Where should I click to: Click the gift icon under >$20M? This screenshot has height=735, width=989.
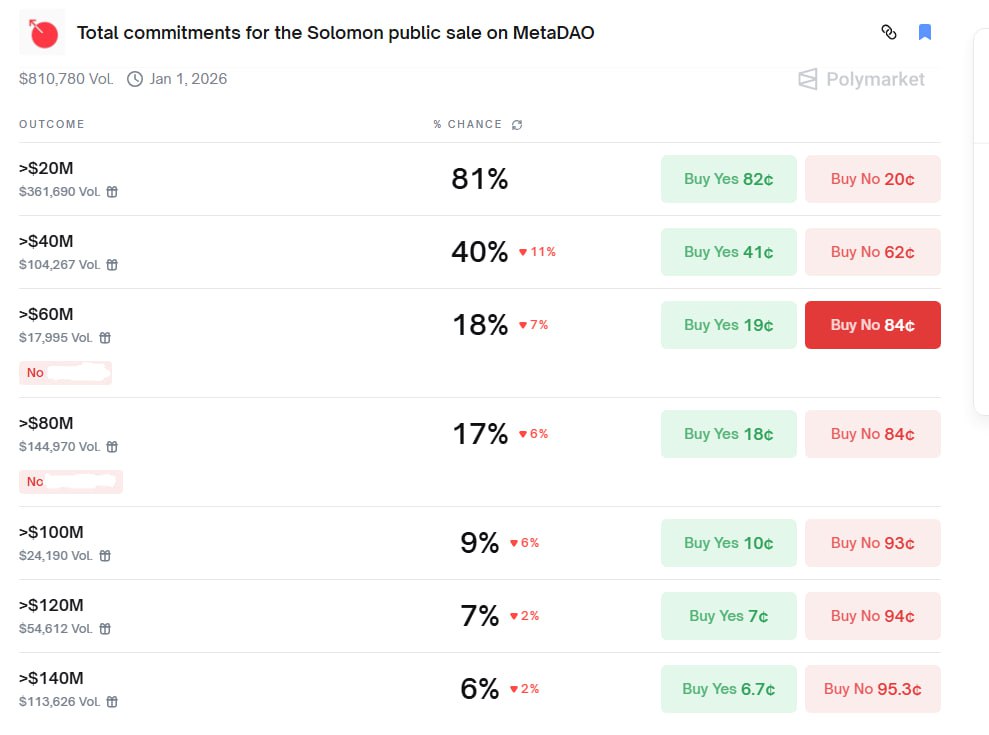point(112,192)
